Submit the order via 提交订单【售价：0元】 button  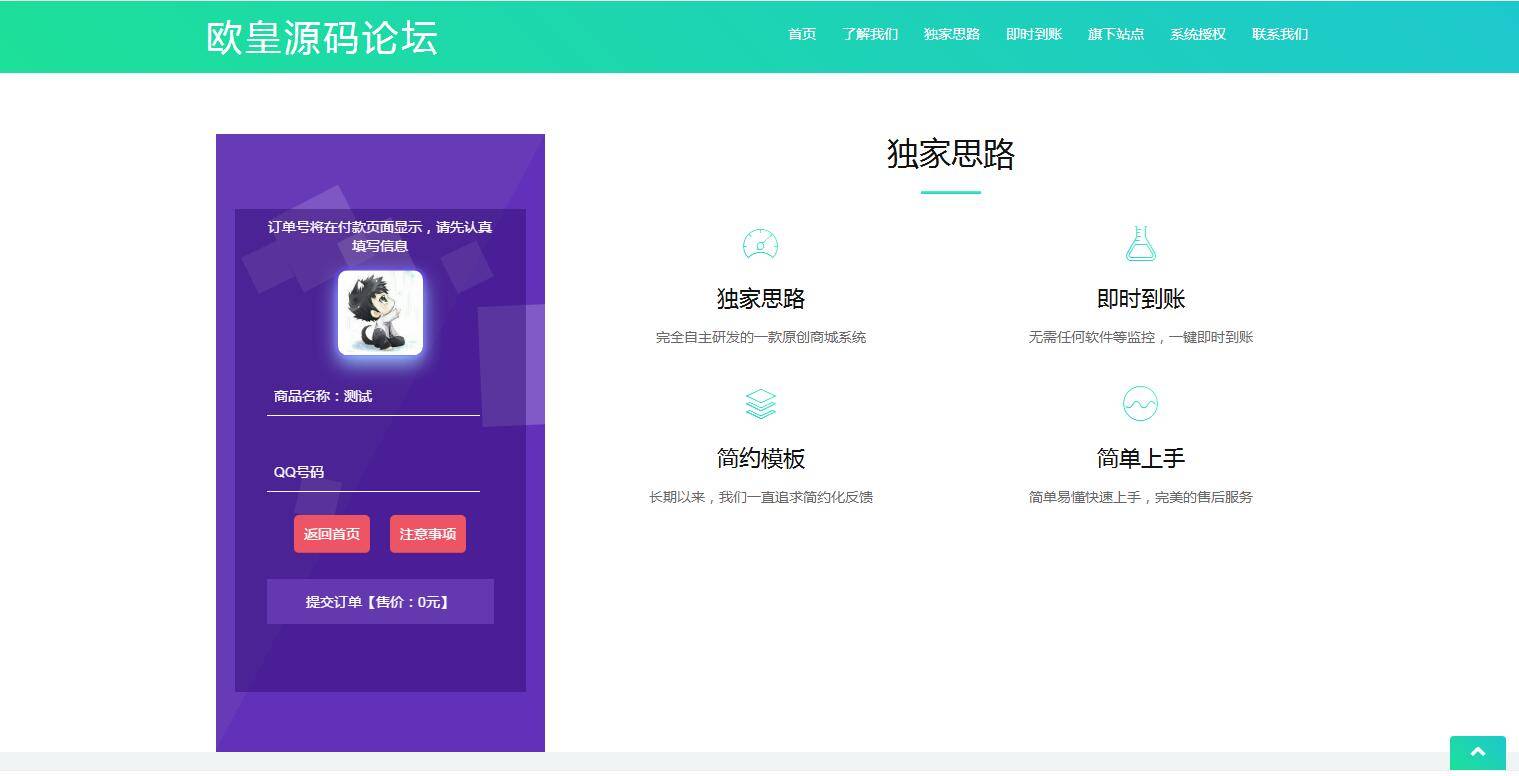tap(379, 601)
